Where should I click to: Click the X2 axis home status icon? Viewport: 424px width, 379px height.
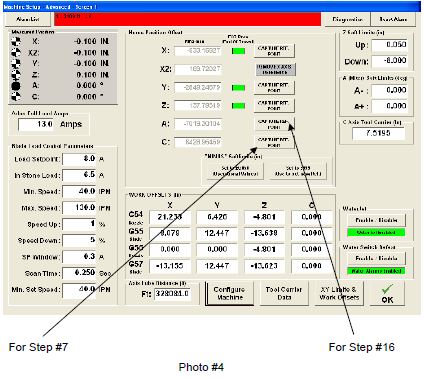(x=16, y=53)
